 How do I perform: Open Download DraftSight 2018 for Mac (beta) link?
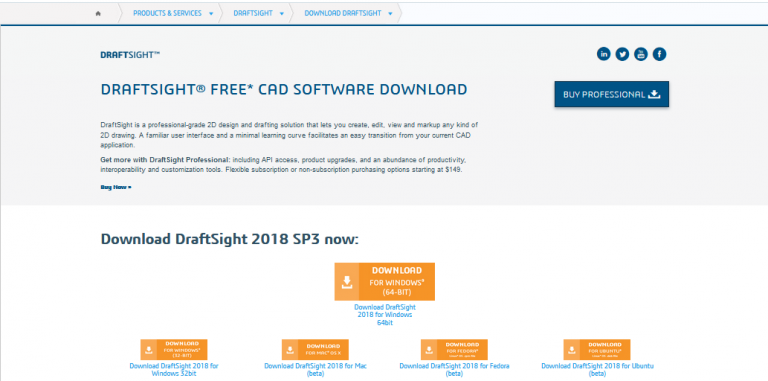pyautogui.click(x=315, y=370)
